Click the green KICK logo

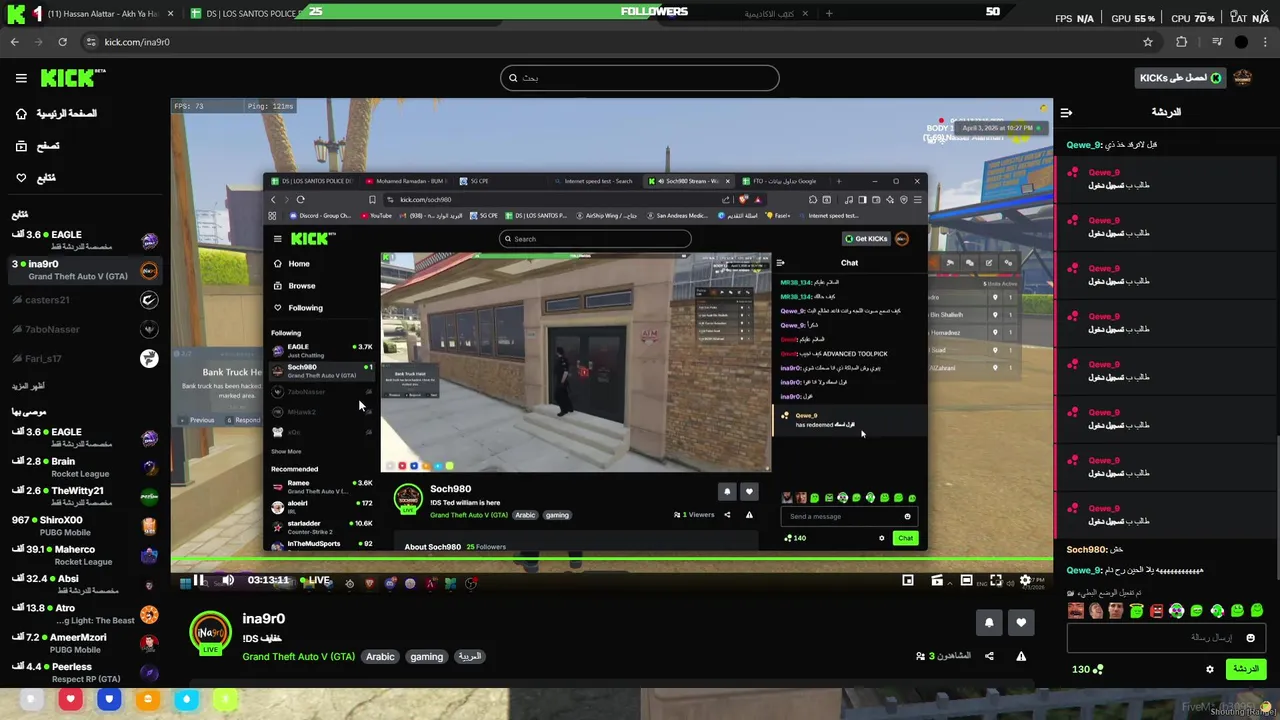coord(73,78)
